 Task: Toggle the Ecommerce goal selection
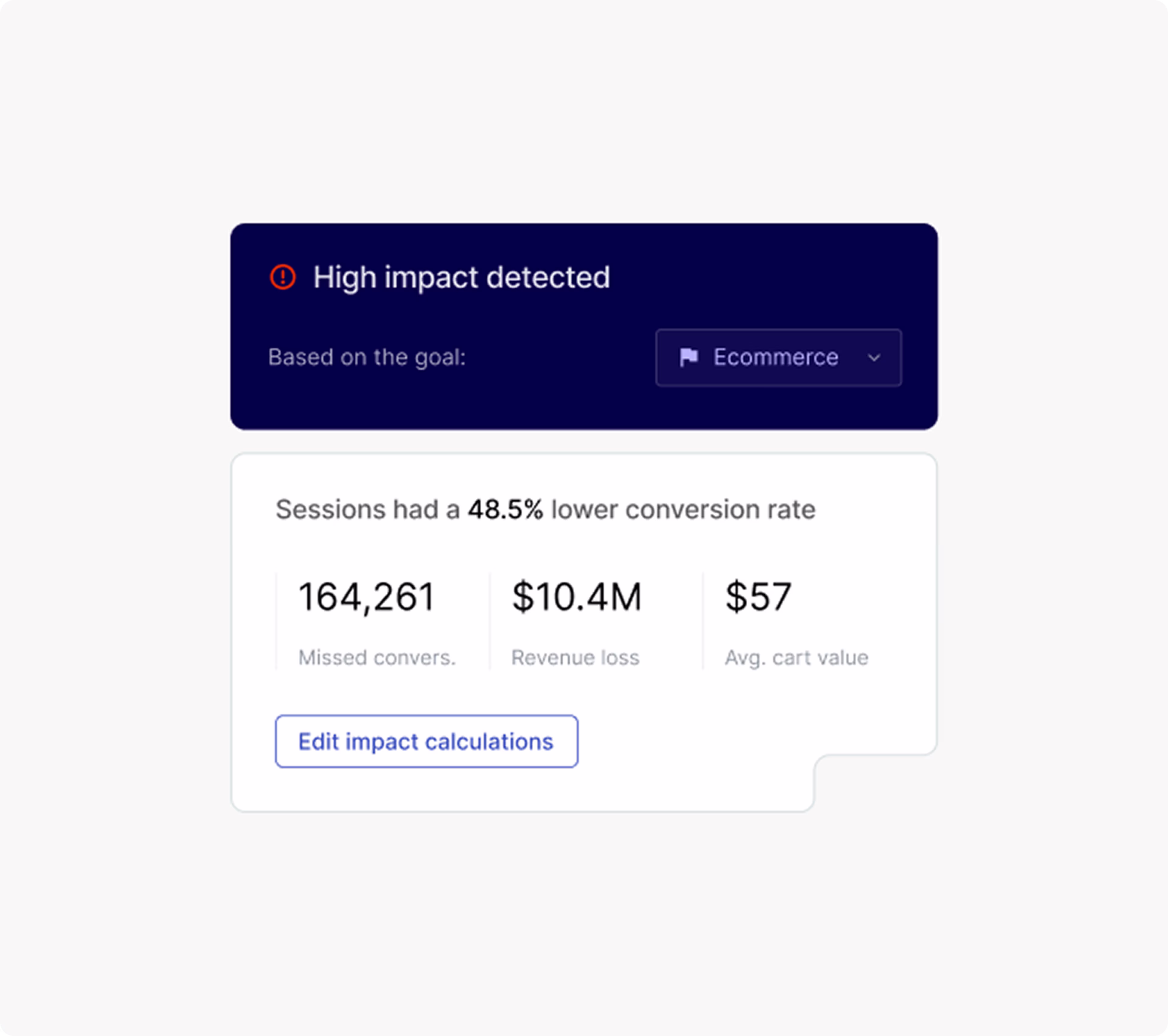tap(778, 358)
